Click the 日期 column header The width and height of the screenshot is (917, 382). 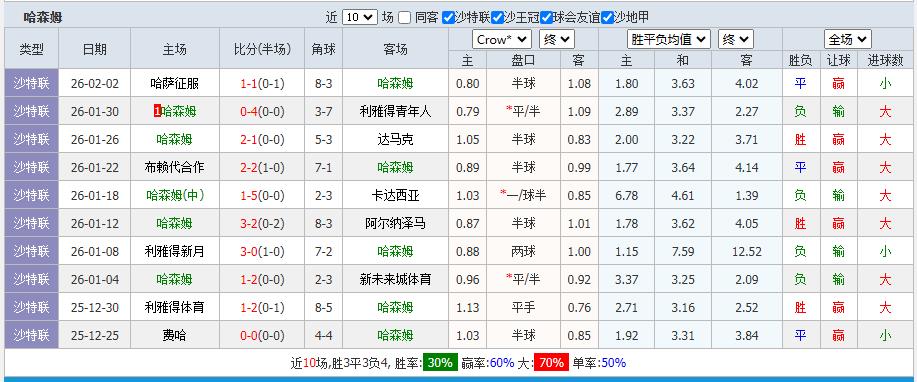click(x=95, y=49)
